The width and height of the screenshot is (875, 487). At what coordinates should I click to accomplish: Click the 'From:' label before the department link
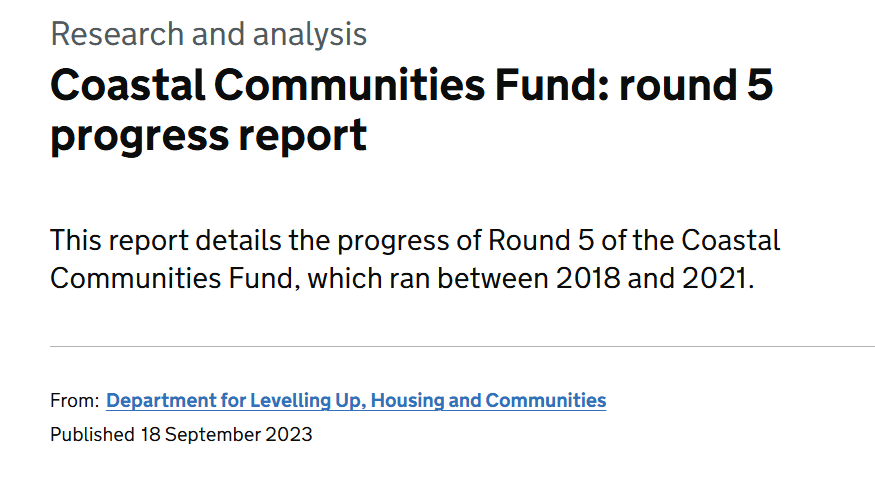point(75,401)
